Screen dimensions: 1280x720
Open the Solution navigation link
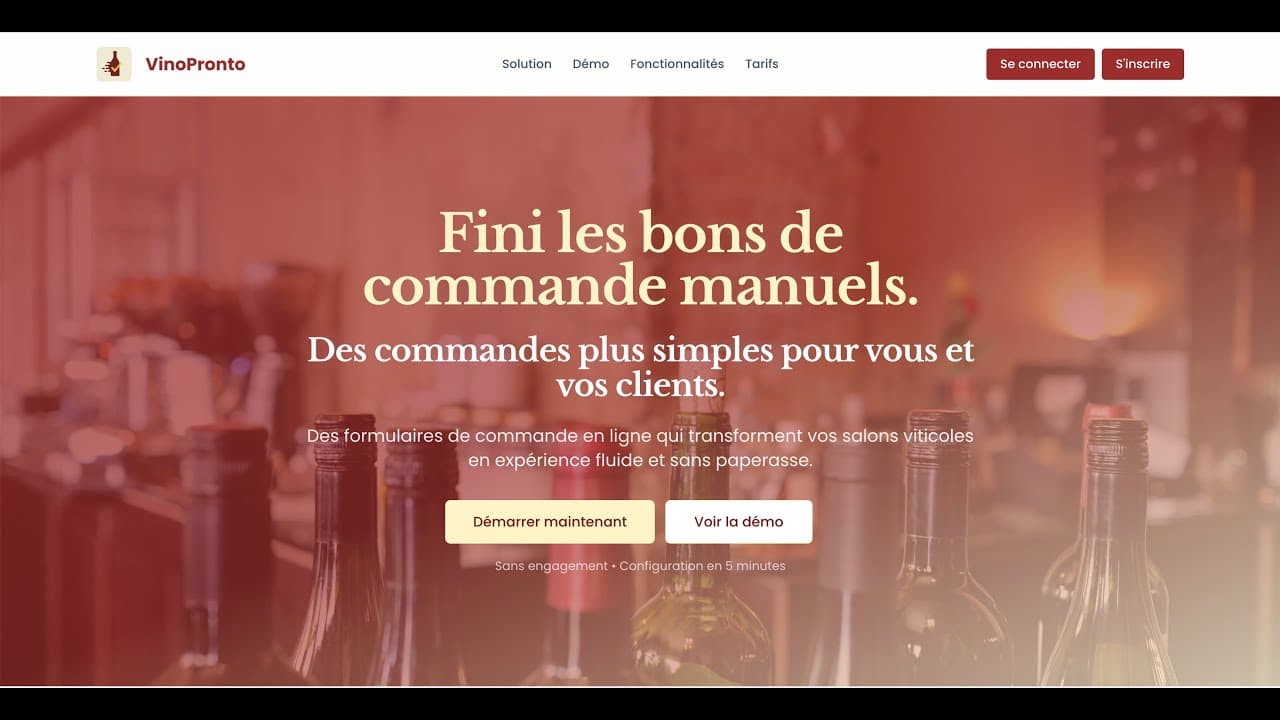[x=527, y=64]
